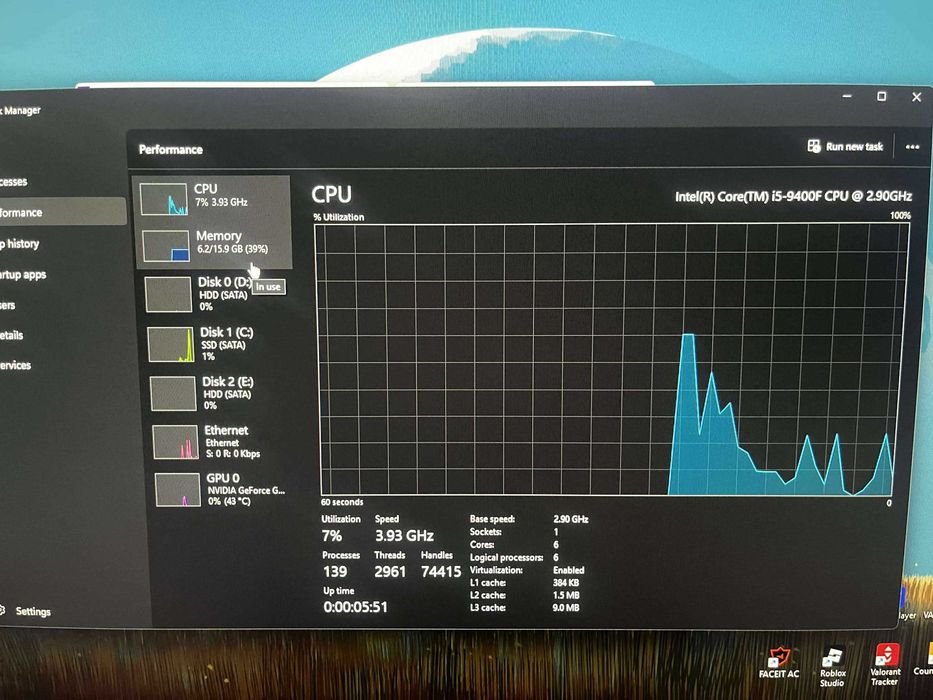Select the threads count 2961
Viewport: 933px width, 700px height.
[x=390, y=571]
